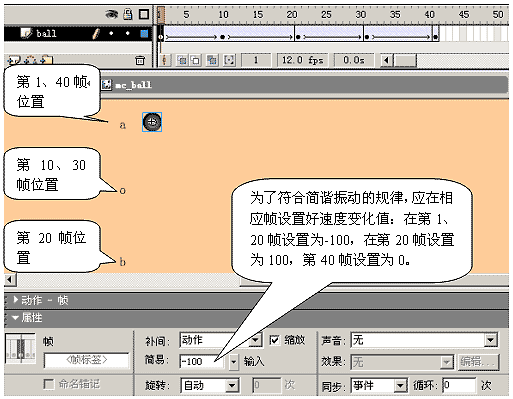The height and width of the screenshot is (399, 513).
Task: Toggle the 命名锚记 checkbox
Action: coord(49,384)
